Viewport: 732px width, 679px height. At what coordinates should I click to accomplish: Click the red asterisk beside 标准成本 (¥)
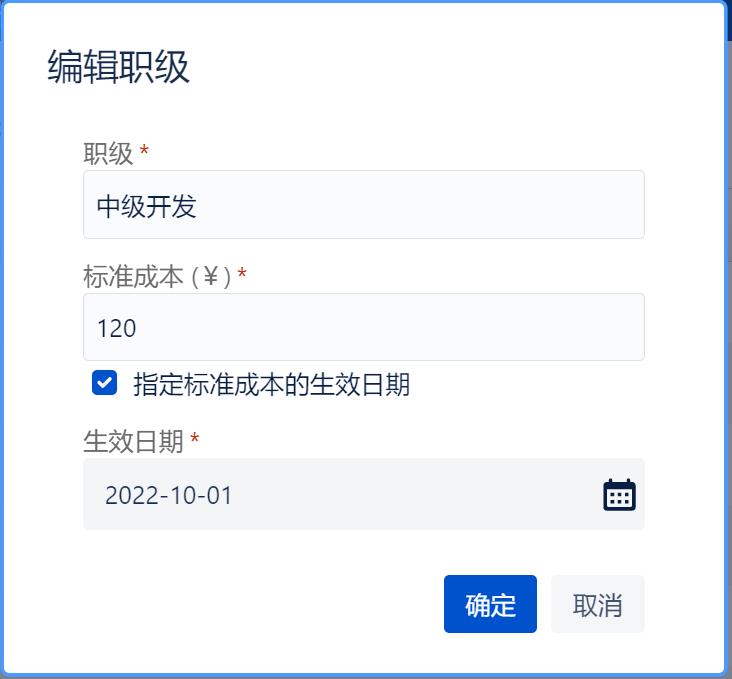click(242, 274)
